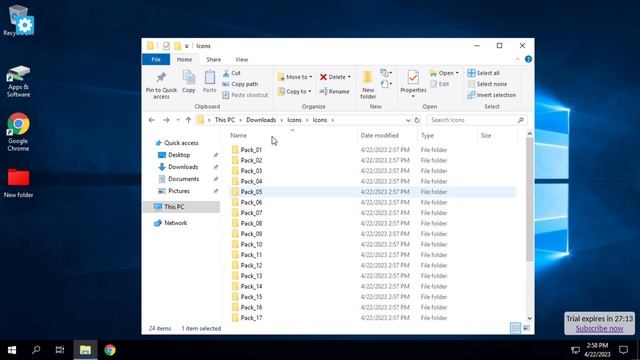Create a New folder from ribbon
Image resolution: width=640 pixels, height=360 pixels.
[368, 84]
